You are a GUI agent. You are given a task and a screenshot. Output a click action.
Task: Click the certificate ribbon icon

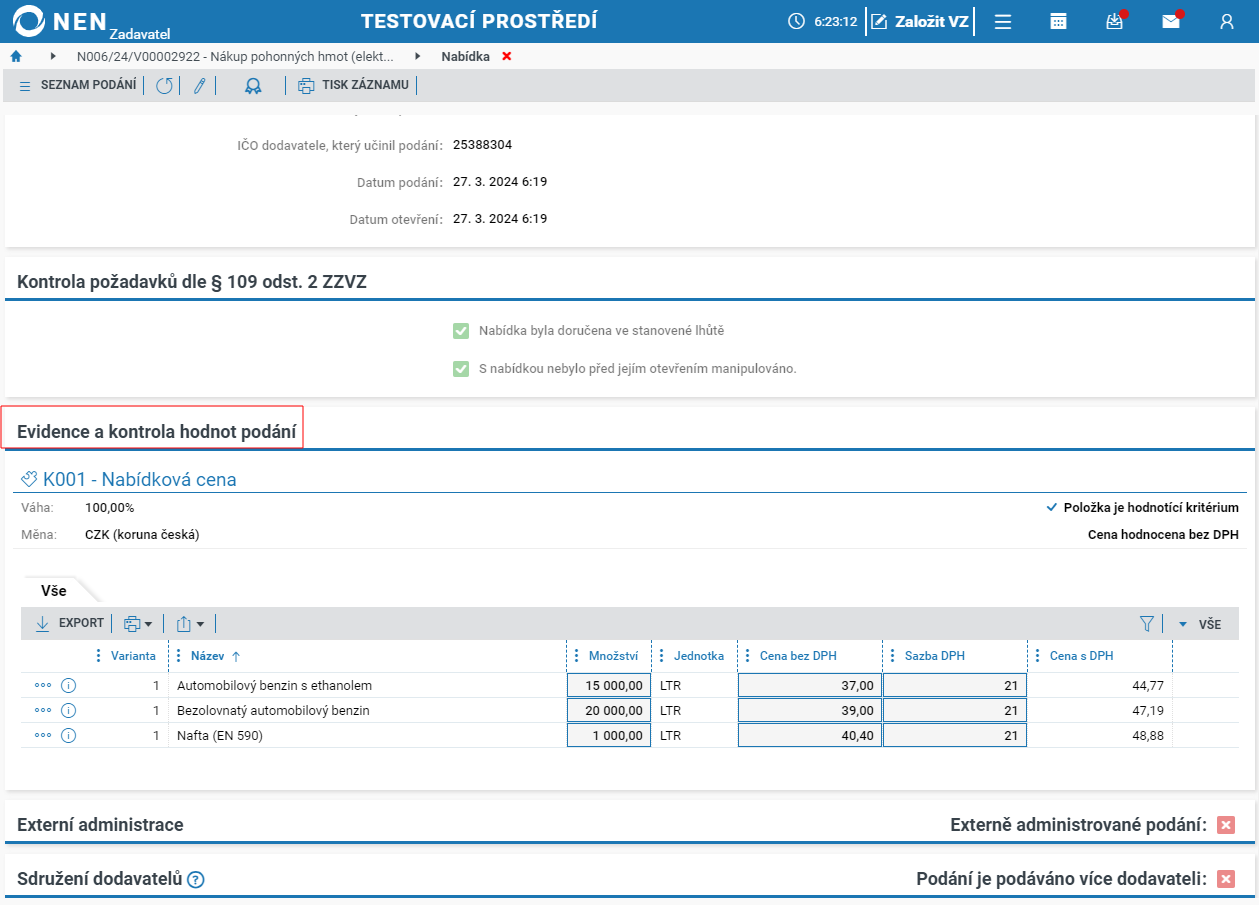(x=253, y=85)
